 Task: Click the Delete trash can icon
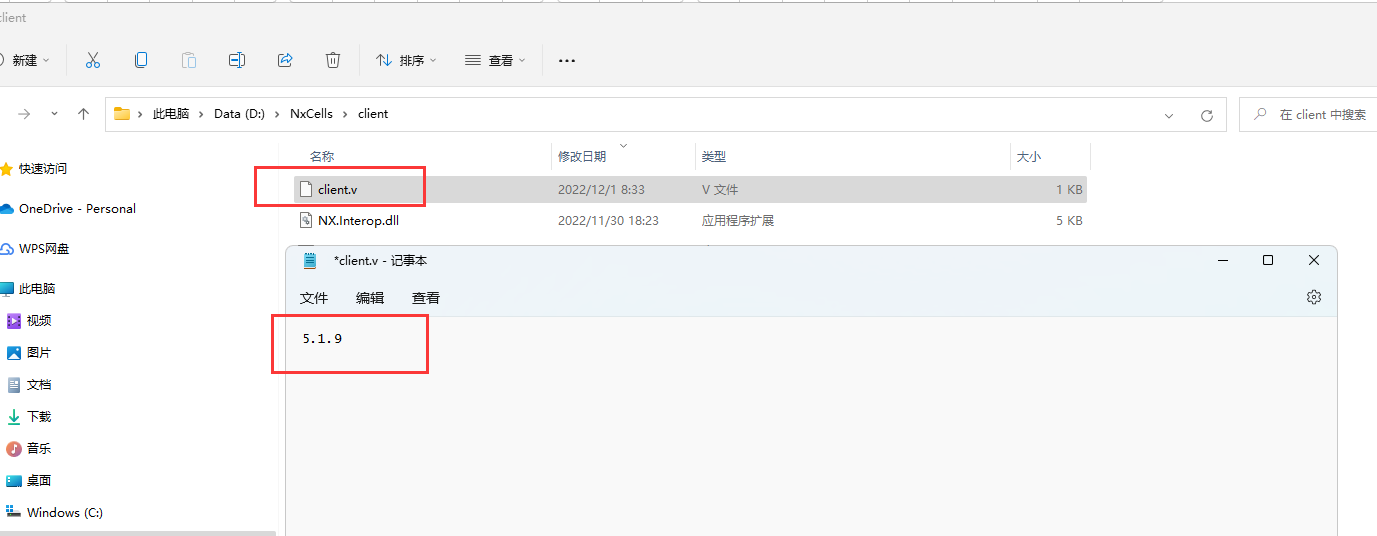coord(333,60)
